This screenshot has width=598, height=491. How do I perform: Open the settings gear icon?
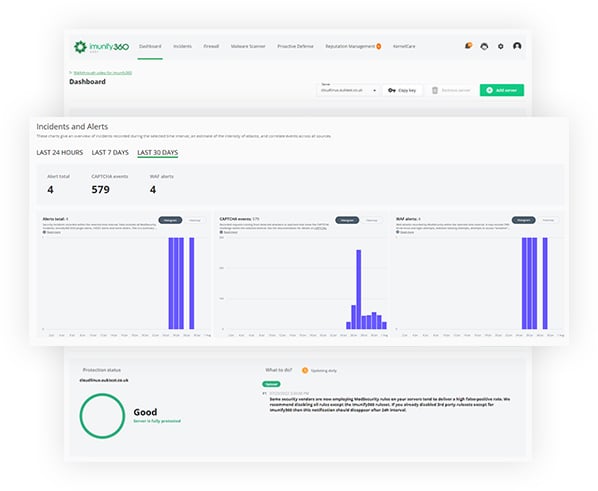[x=501, y=46]
